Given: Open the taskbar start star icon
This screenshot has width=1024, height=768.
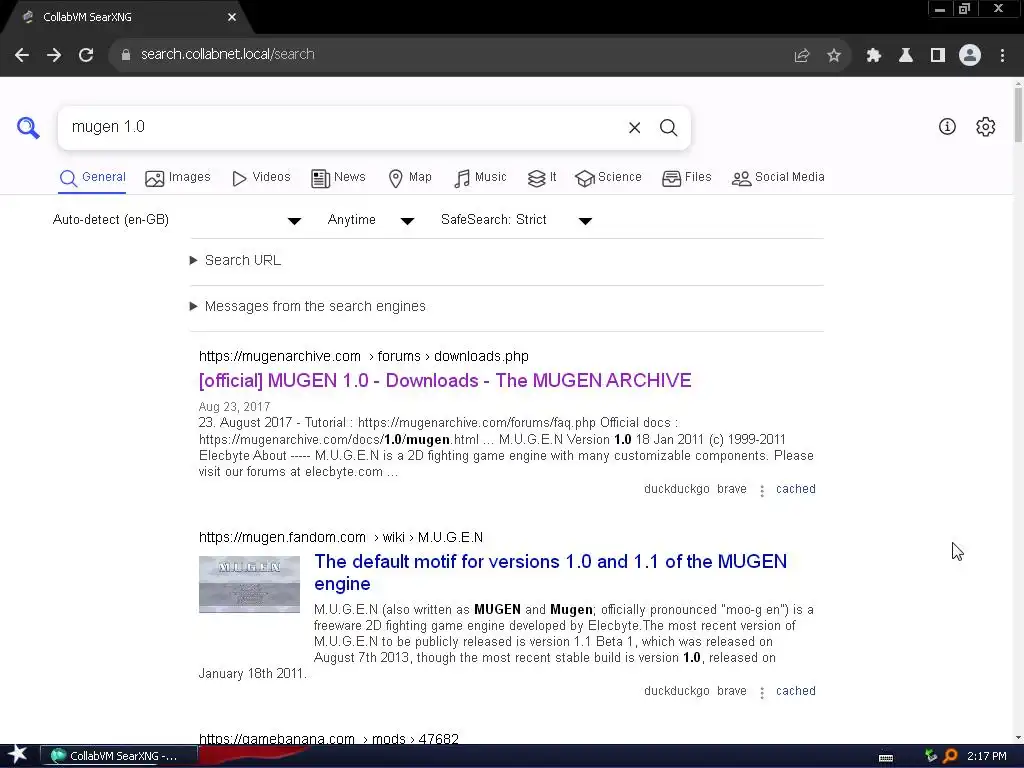Looking at the screenshot, I should click(x=18, y=755).
